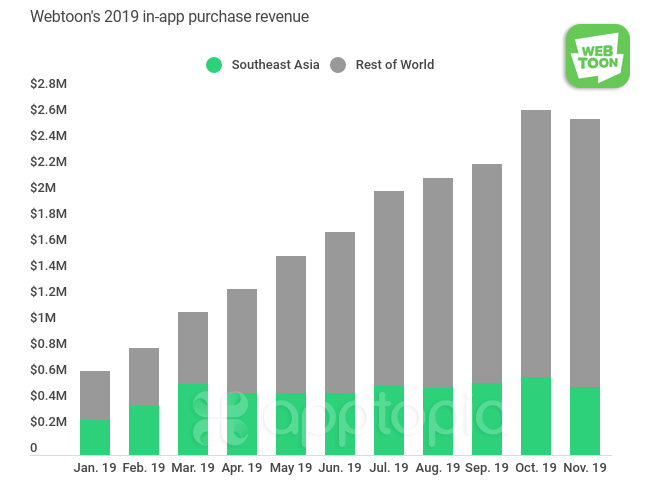Click the $2.2M y-axis value
The width and height of the screenshot is (650, 480).
click(x=49, y=162)
